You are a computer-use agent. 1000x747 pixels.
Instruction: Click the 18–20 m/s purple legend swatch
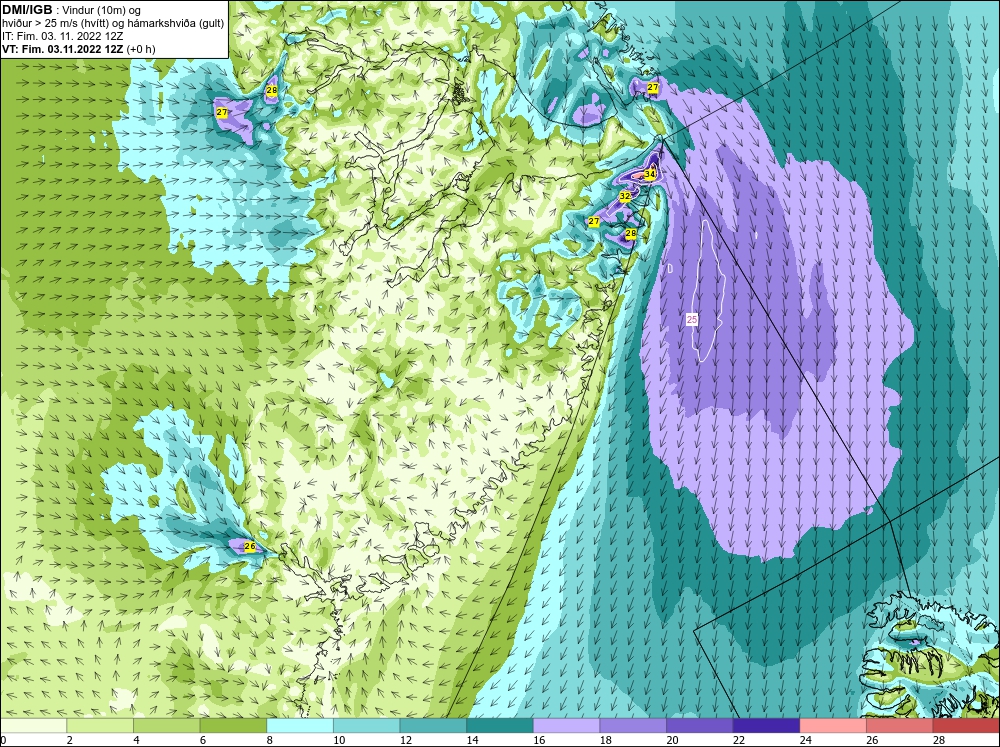[x=633, y=726]
